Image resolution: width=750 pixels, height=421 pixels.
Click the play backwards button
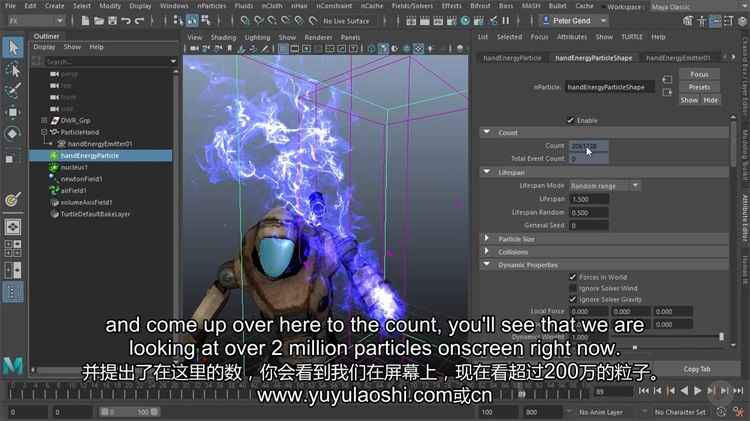[x=684, y=391]
